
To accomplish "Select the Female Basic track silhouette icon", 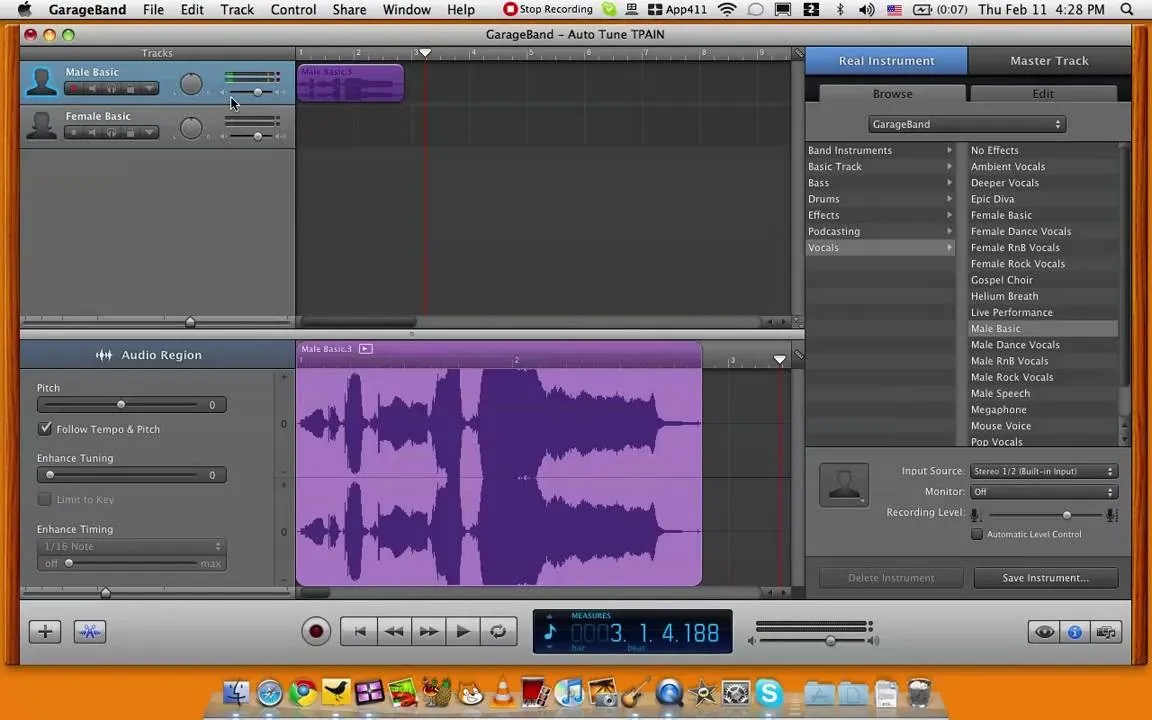I will coord(41,126).
